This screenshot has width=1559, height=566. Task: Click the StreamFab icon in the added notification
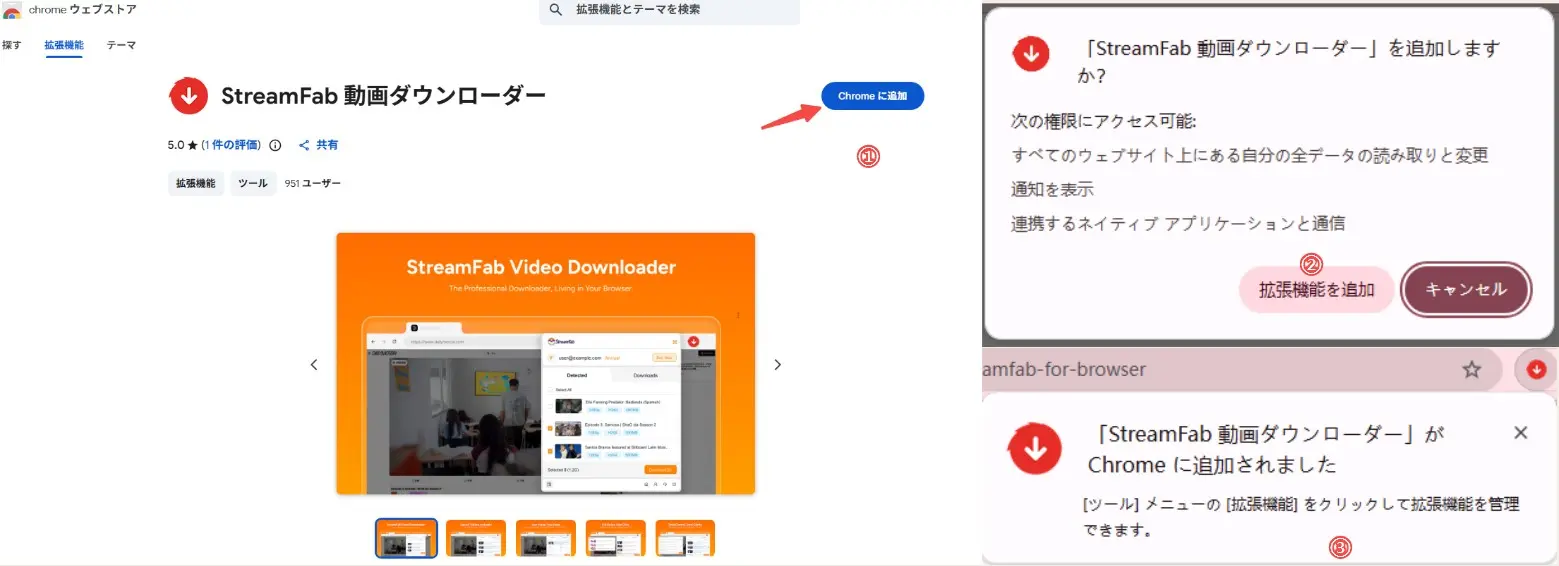point(1035,451)
